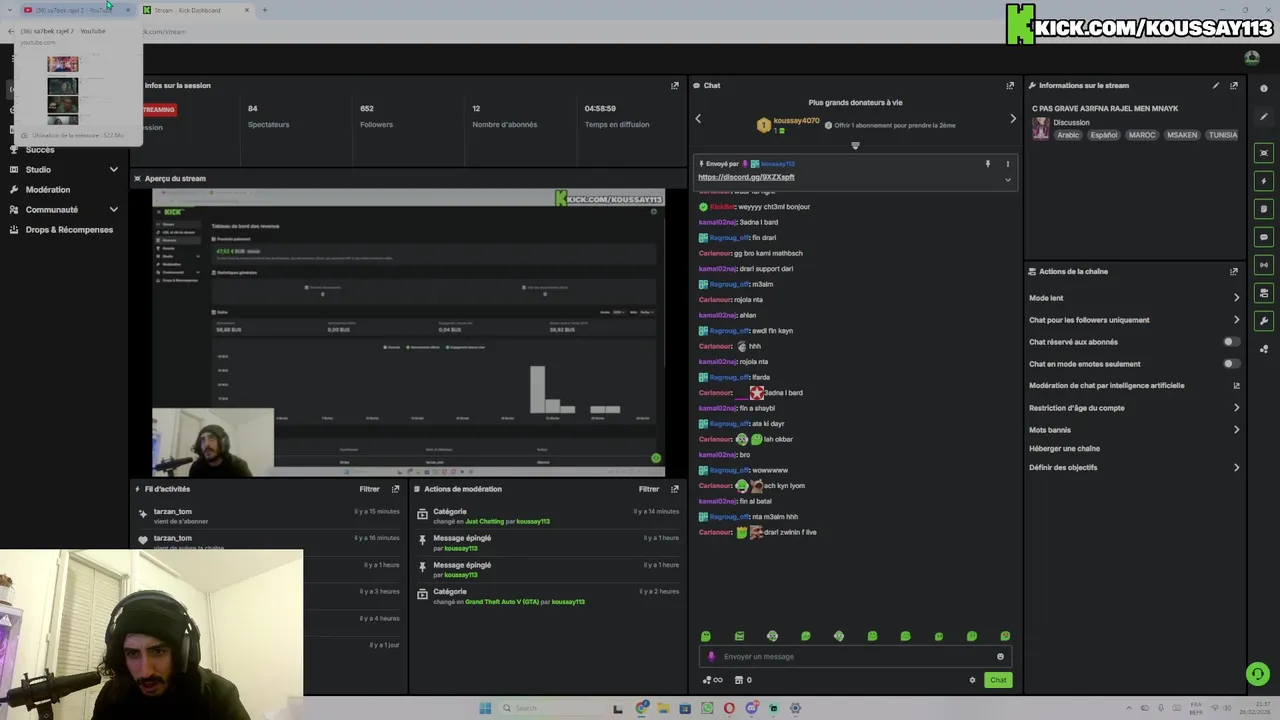1280x720 pixels.
Task: Open the chat shop icon
Action: tap(743, 680)
